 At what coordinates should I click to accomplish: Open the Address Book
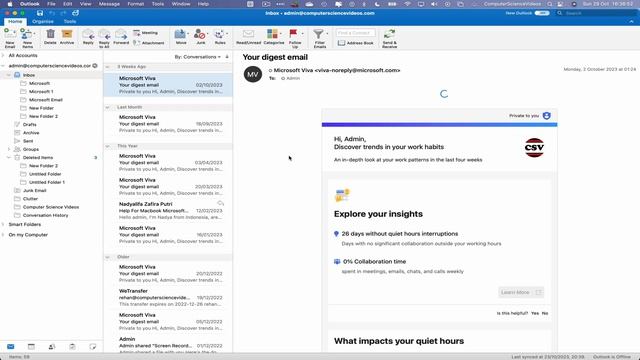pos(356,42)
